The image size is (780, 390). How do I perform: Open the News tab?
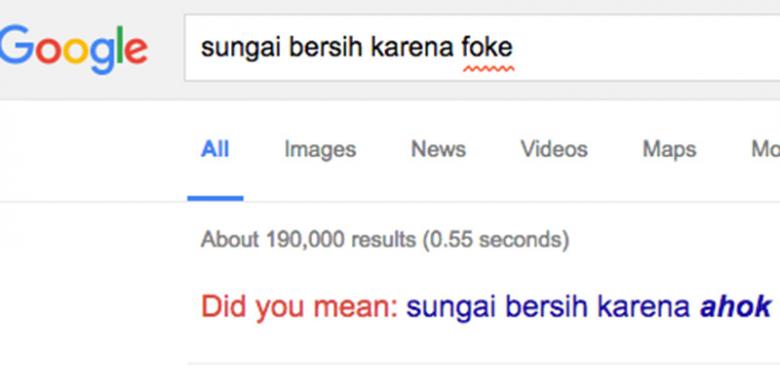click(438, 149)
